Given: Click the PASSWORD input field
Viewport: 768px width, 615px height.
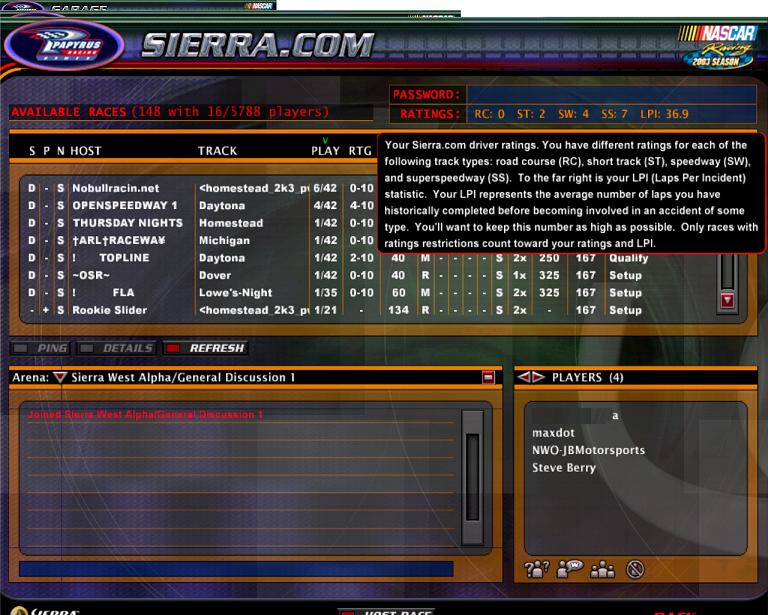Looking at the screenshot, I should tap(611, 94).
